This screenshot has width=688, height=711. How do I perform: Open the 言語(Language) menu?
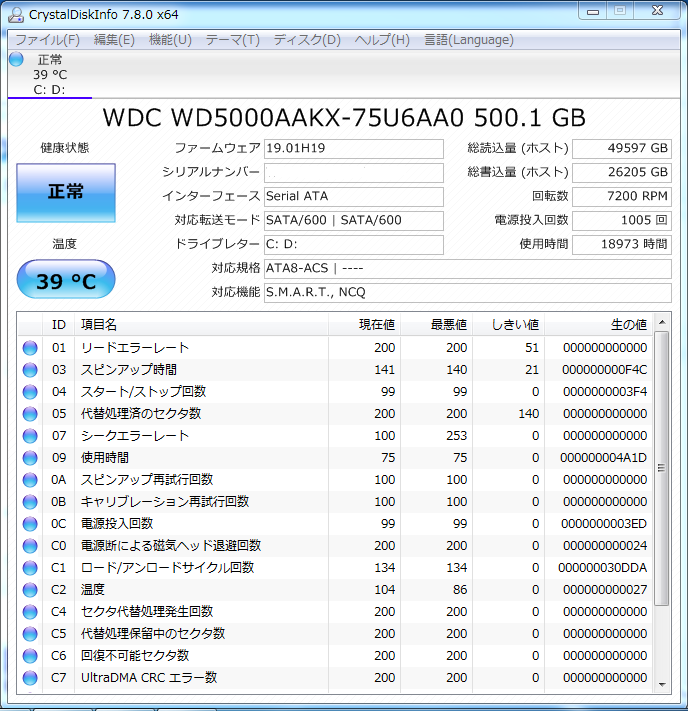pos(468,40)
